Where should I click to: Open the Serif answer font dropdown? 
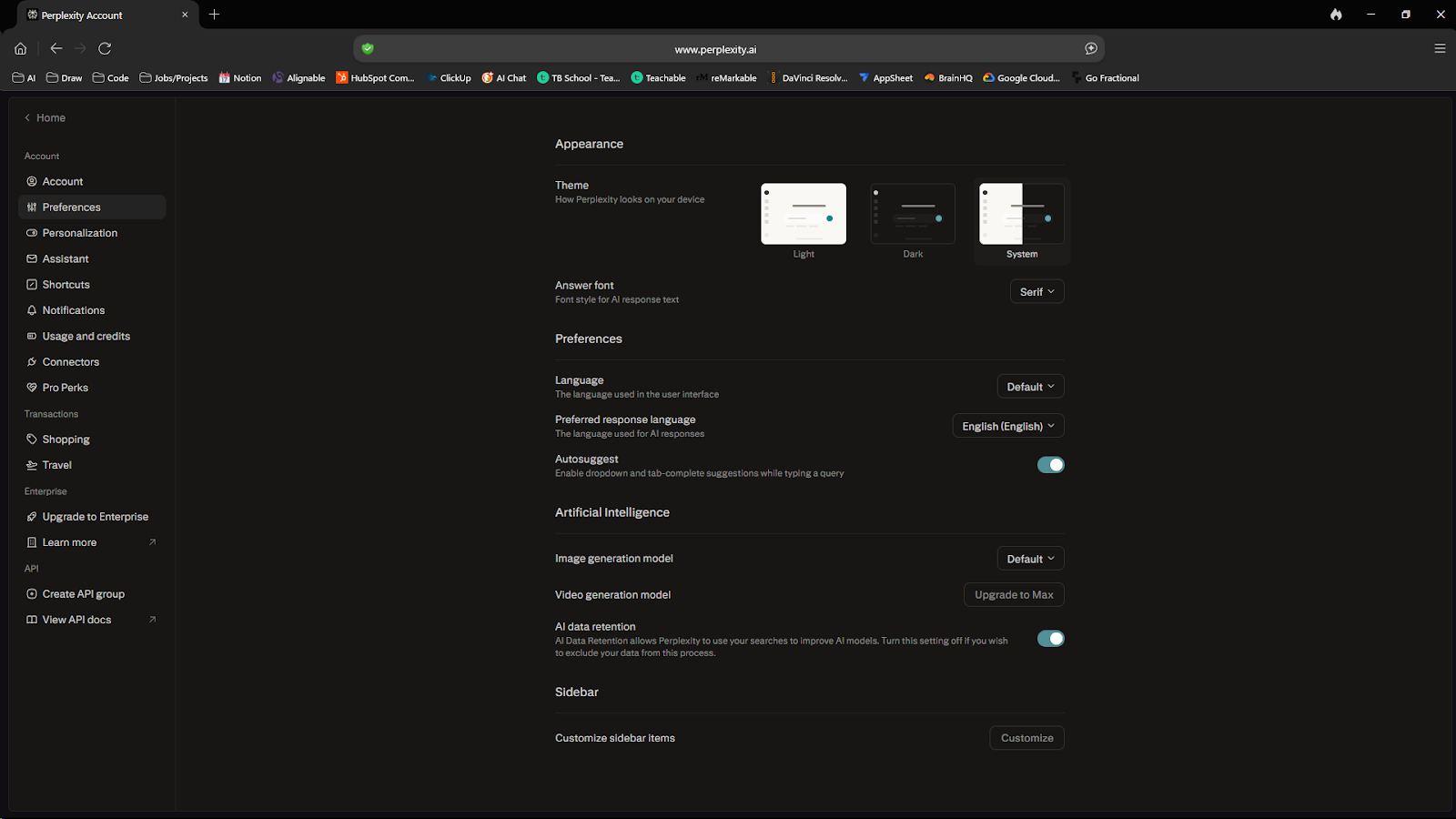(1036, 291)
